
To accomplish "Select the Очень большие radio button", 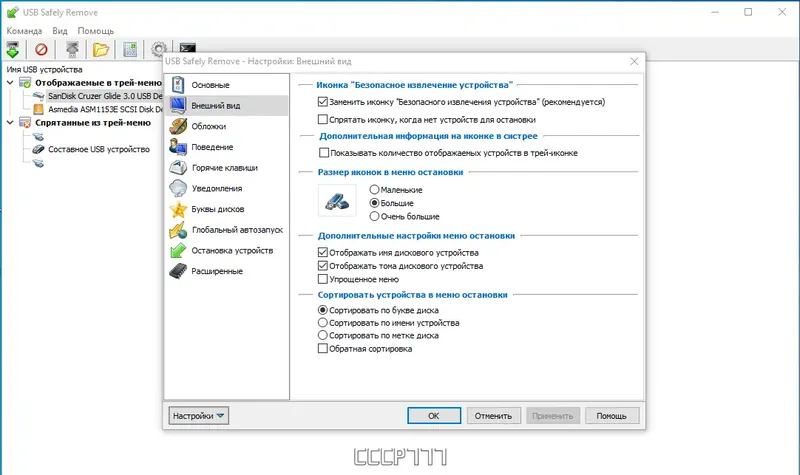I will (x=374, y=216).
